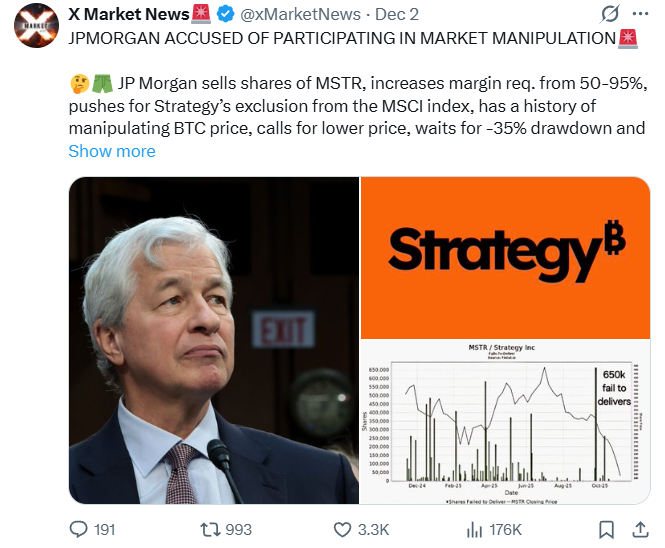Open the Grok explain-post icon
The width and height of the screenshot is (665, 548).
(607, 15)
